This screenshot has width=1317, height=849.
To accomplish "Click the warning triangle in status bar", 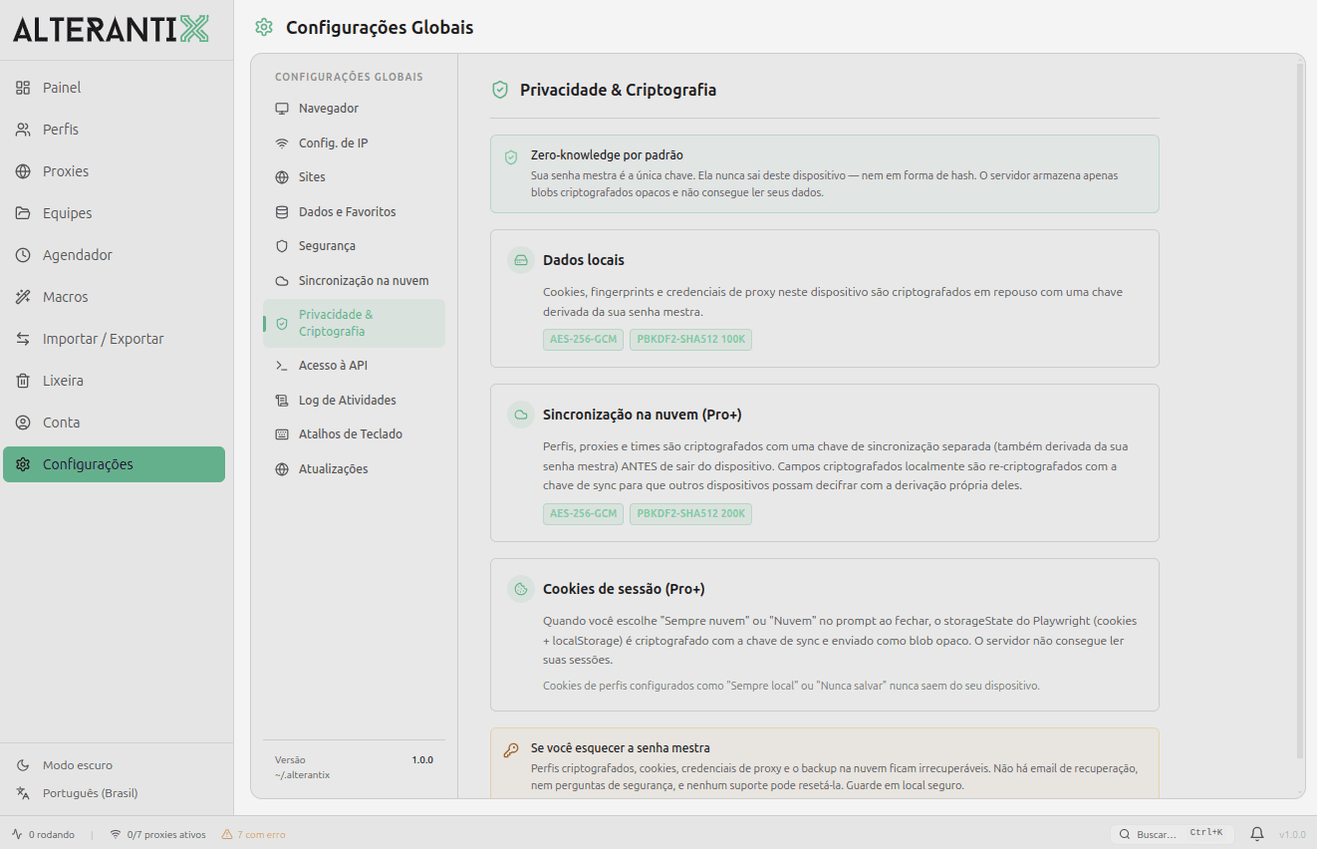I will (227, 834).
